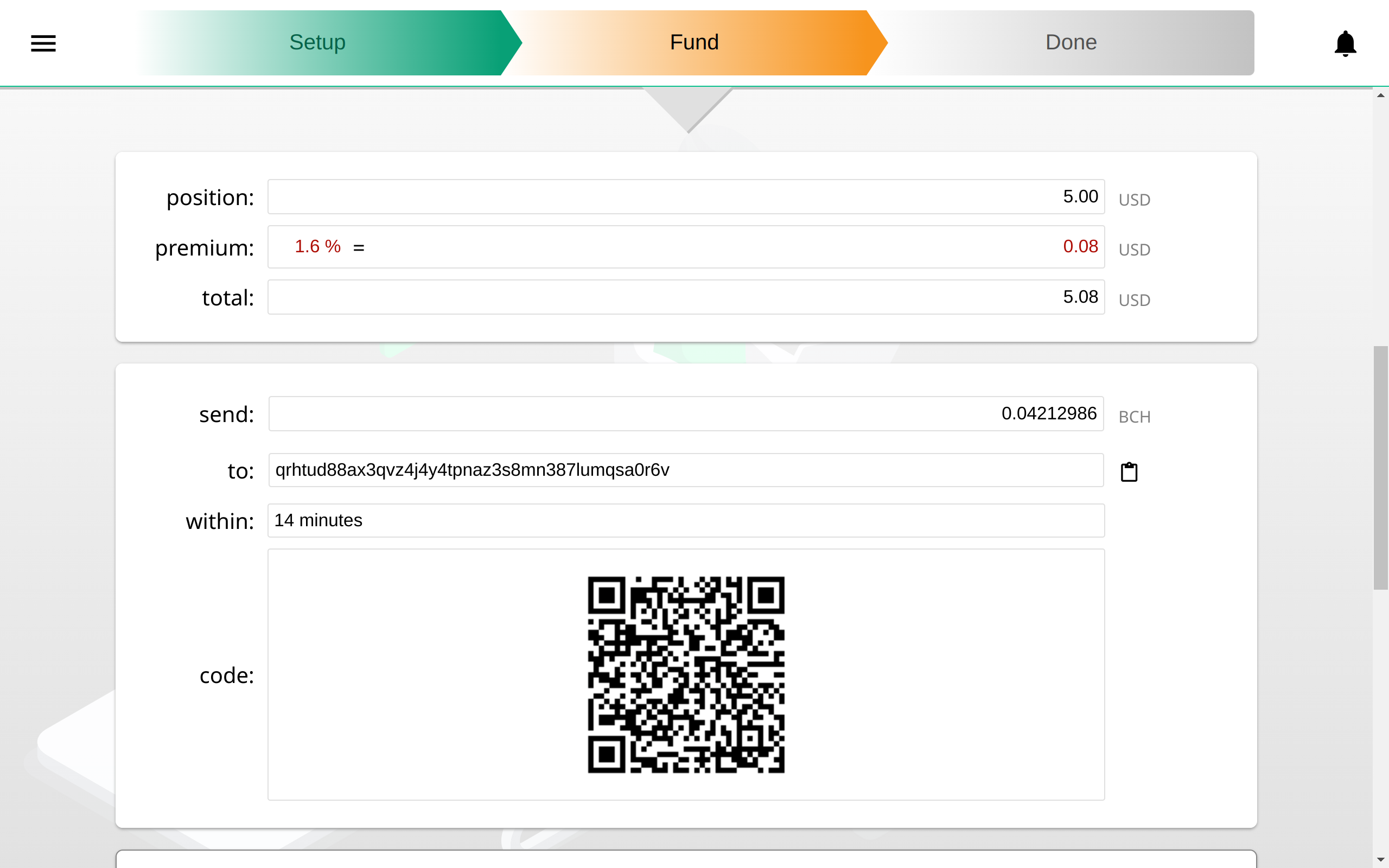Viewport: 1389px width, 868px height.
Task: Open the notifications bell
Action: click(1345, 43)
